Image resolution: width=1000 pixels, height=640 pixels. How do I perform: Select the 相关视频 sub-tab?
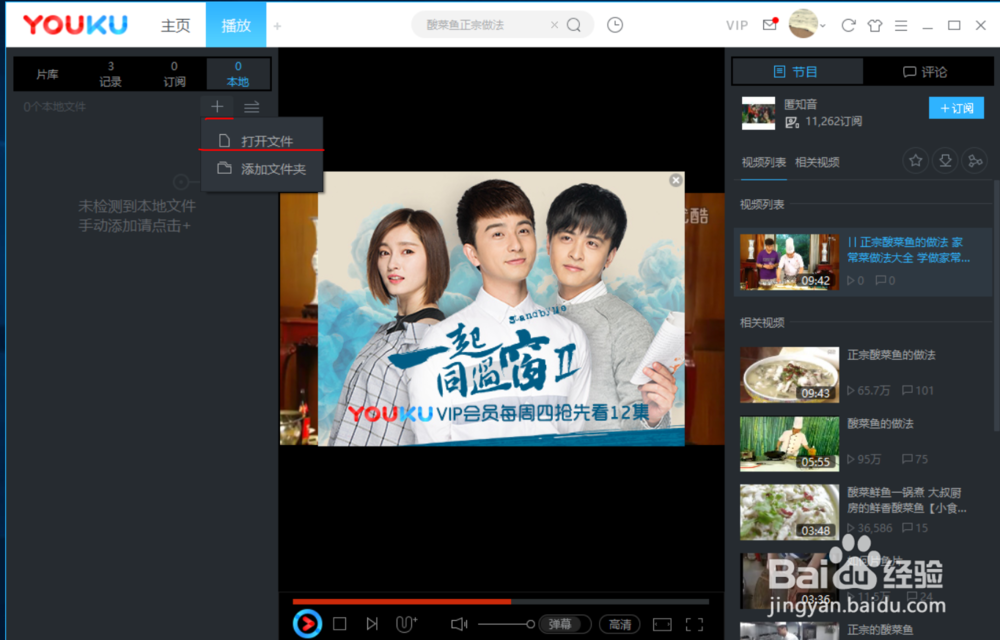[817, 162]
